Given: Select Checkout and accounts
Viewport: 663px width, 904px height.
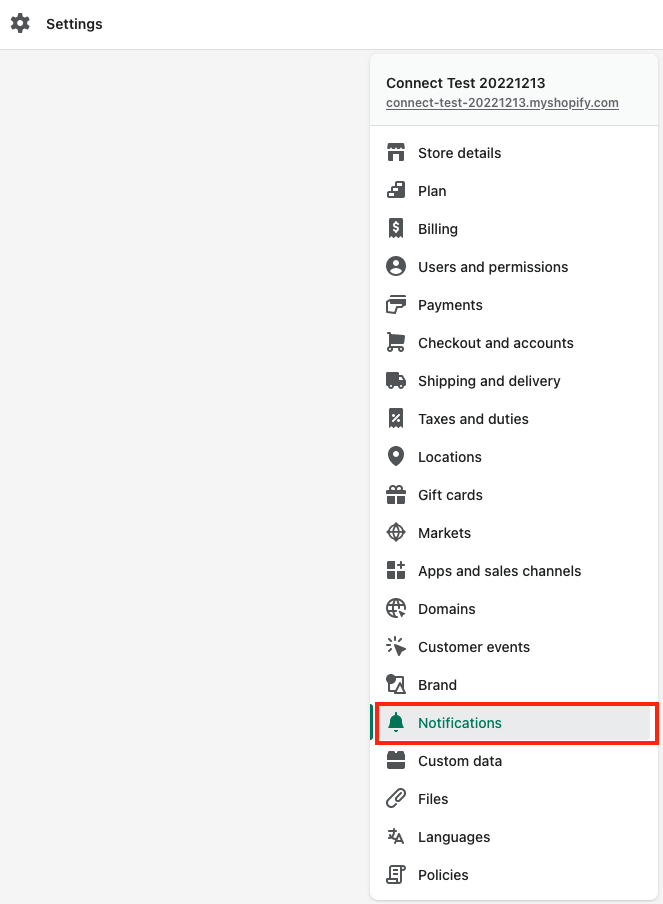Looking at the screenshot, I should pos(496,343).
